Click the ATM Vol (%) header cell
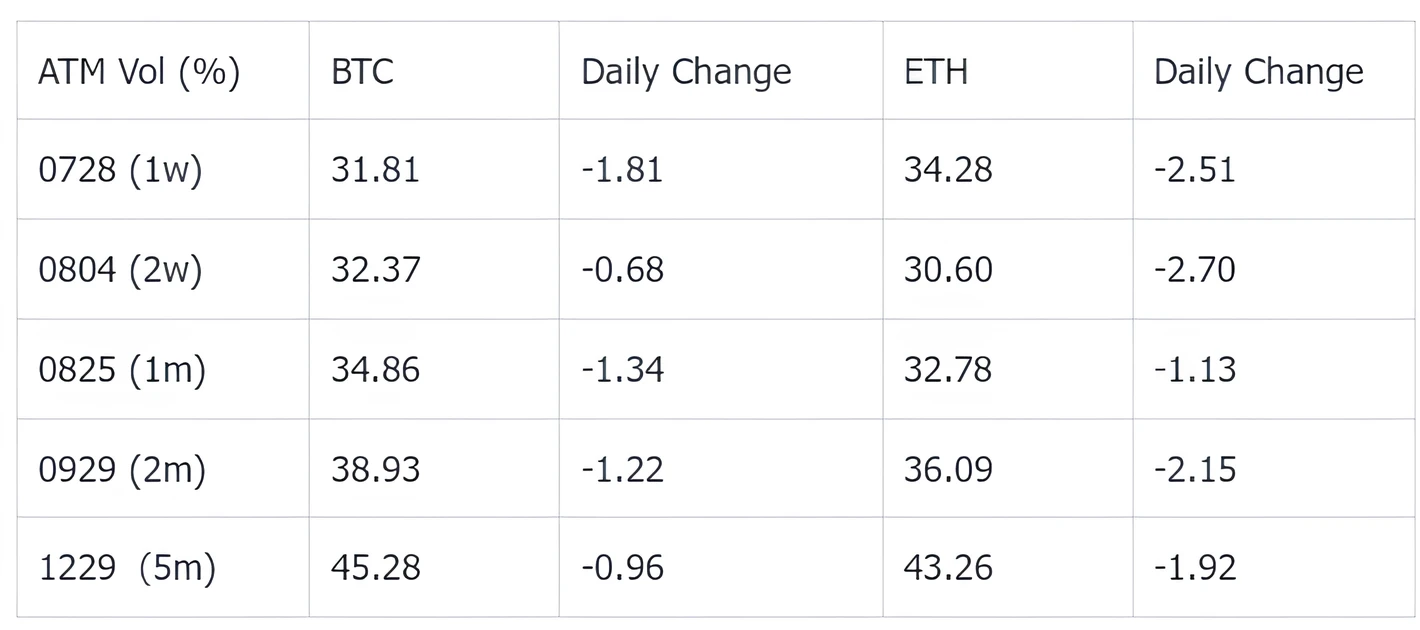Screen dimensions: 1420x630 coord(139,72)
